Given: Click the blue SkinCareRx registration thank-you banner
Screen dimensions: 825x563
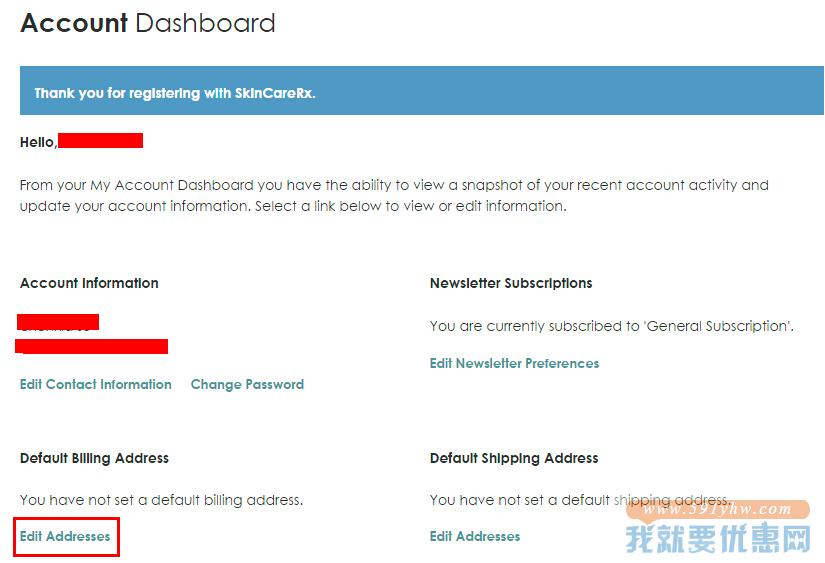Looking at the screenshot, I should tap(421, 91).
